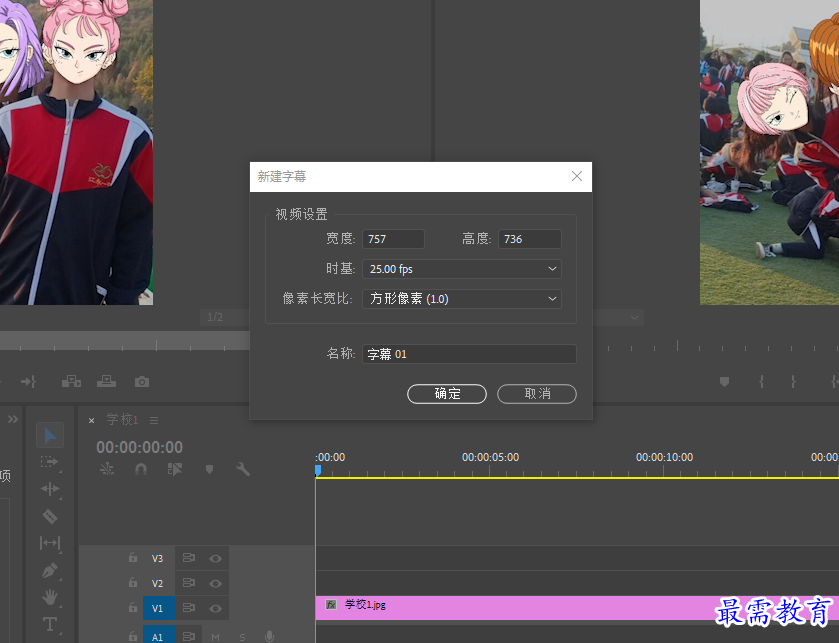The height and width of the screenshot is (643, 839).
Task: Export frame with the camera icon
Action: (142, 382)
